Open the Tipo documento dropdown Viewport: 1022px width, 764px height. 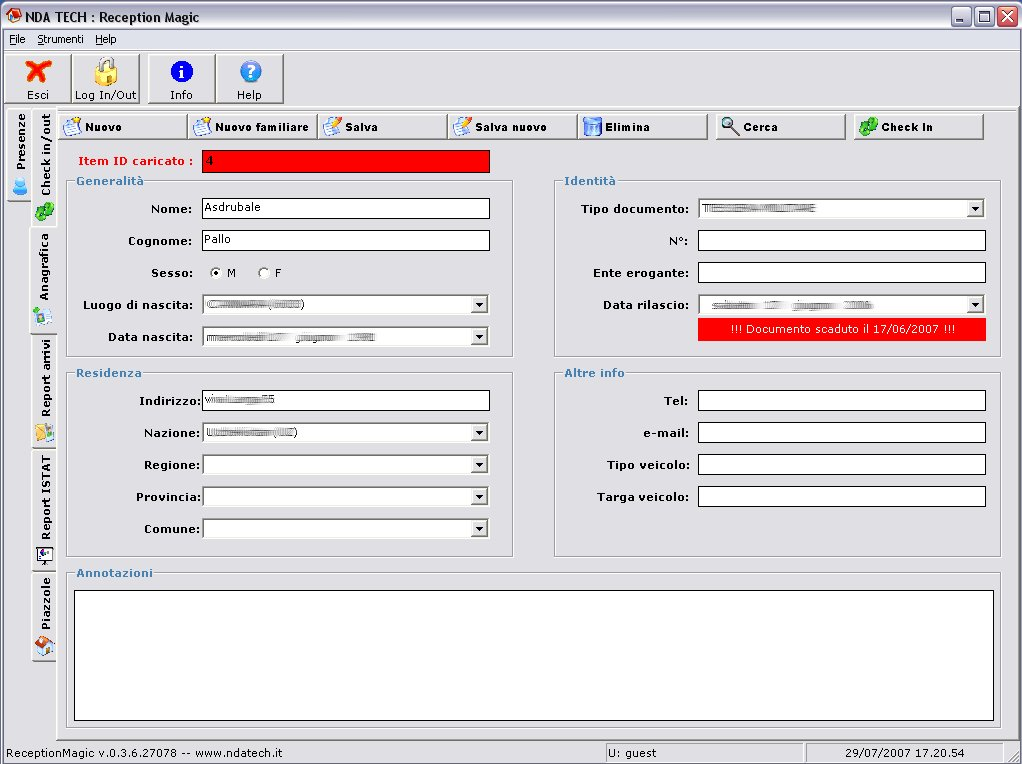(975, 209)
